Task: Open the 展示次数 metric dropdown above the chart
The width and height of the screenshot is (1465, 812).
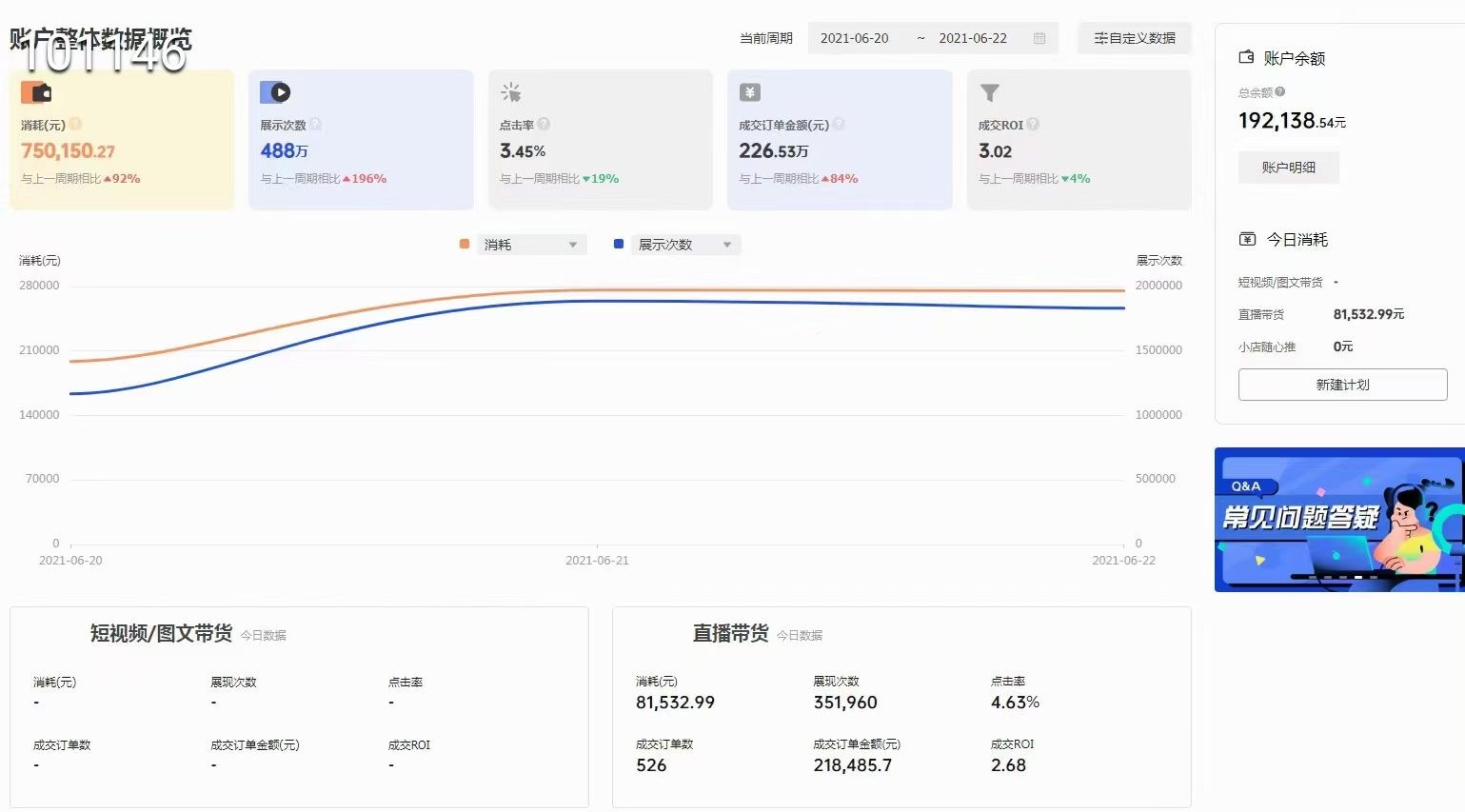Action: [x=685, y=244]
